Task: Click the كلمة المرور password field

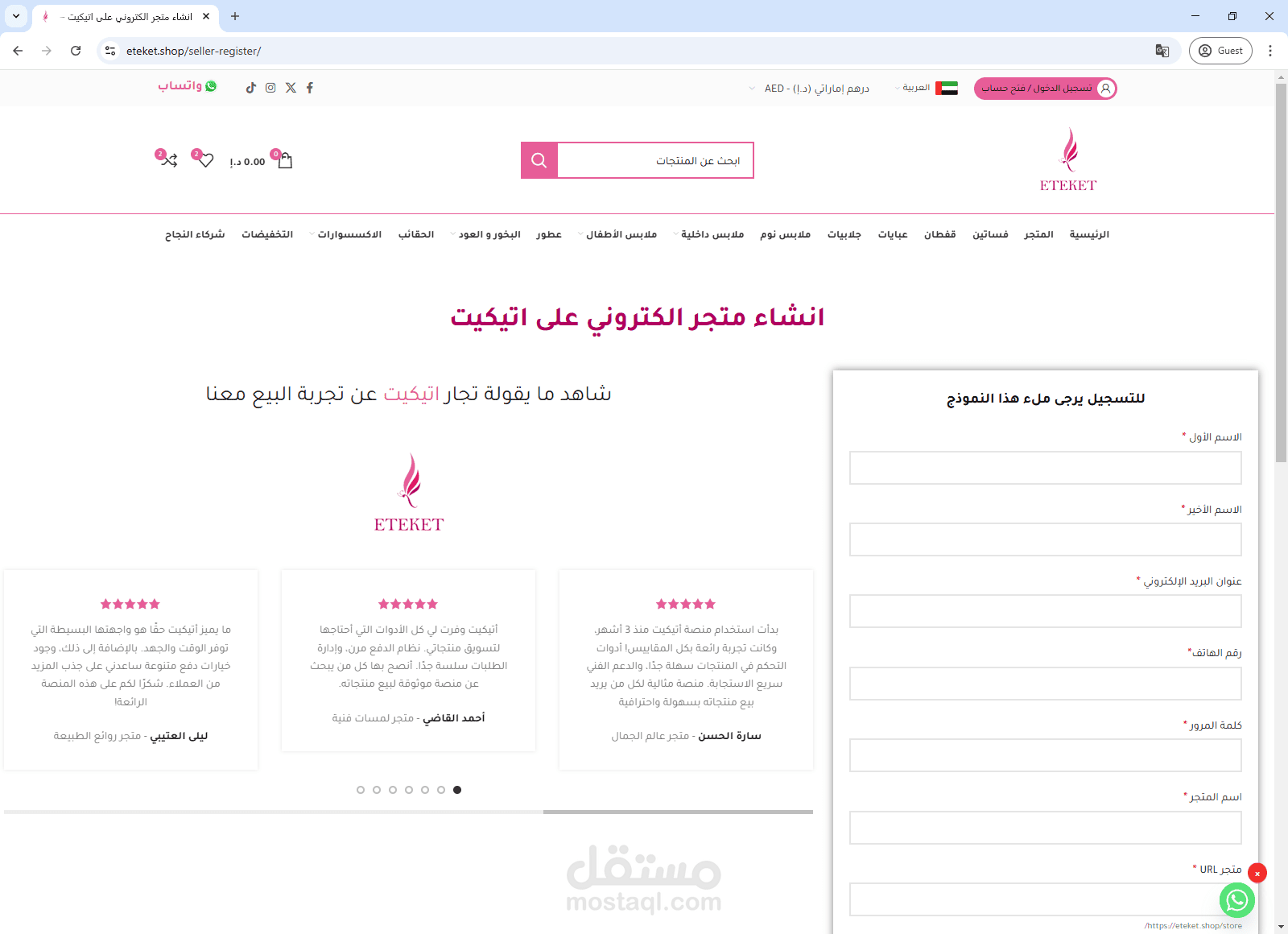Action: [1046, 755]
